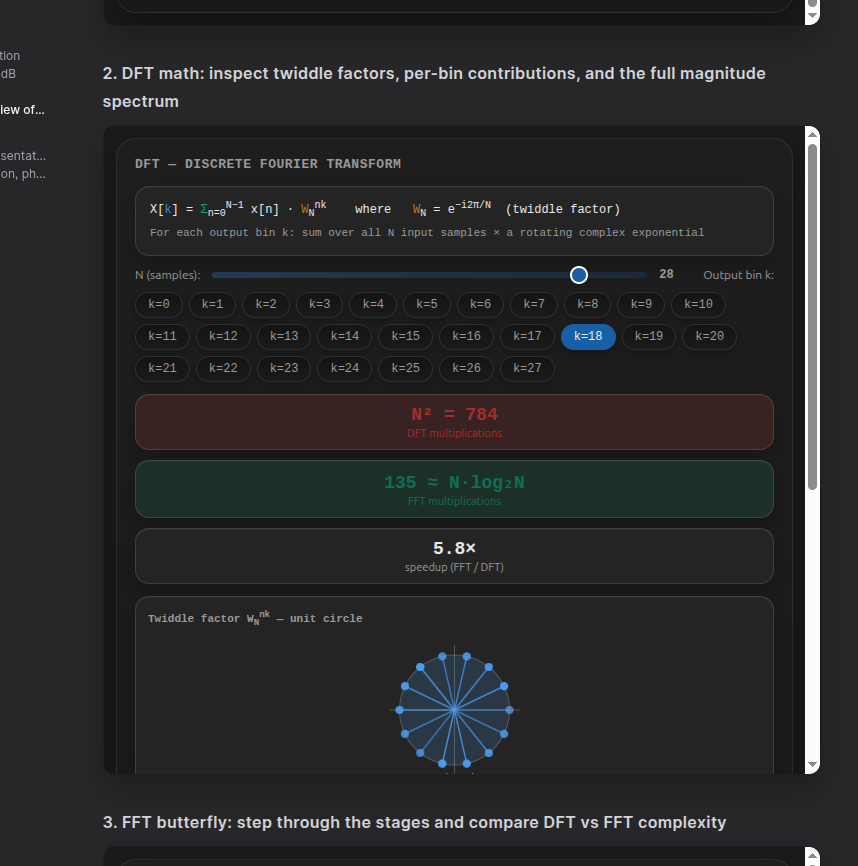
Task: Click the sidebar link ending 'iew of...'
Action: pos(22,110)
